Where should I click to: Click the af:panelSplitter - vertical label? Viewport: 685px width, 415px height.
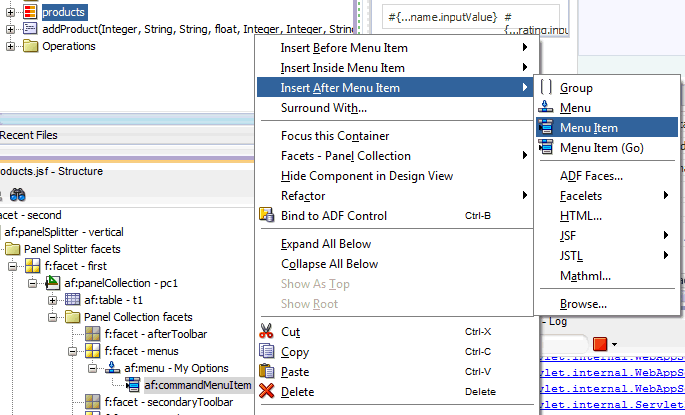click(64, 232)
